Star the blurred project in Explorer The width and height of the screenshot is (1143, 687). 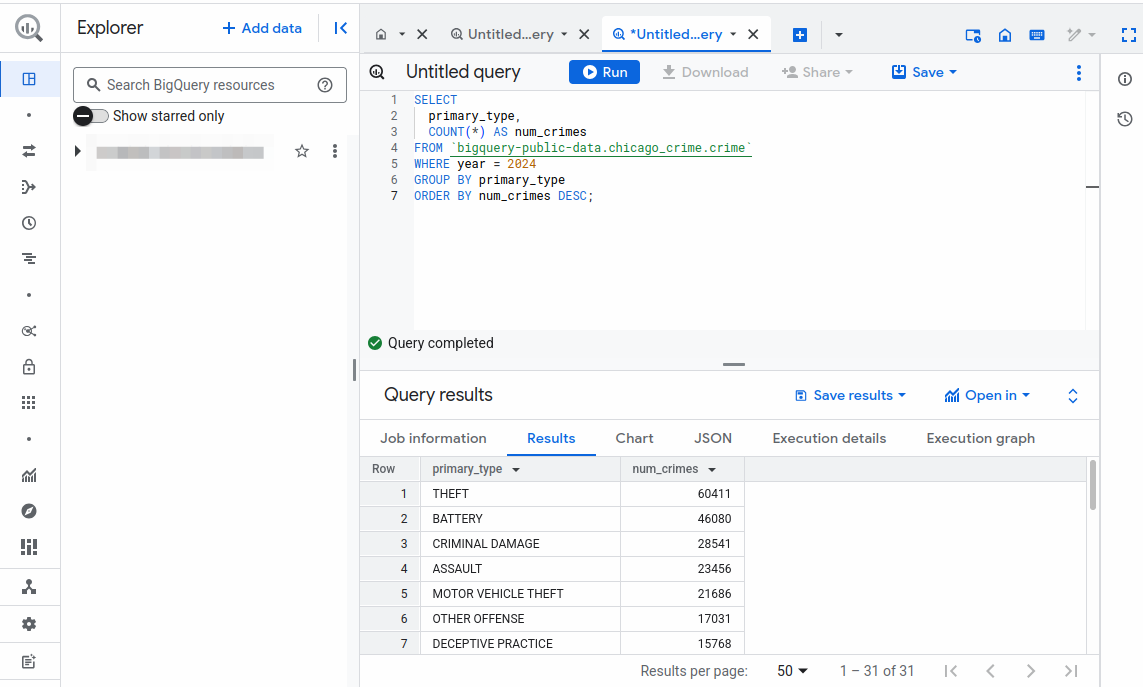[302, 151]
